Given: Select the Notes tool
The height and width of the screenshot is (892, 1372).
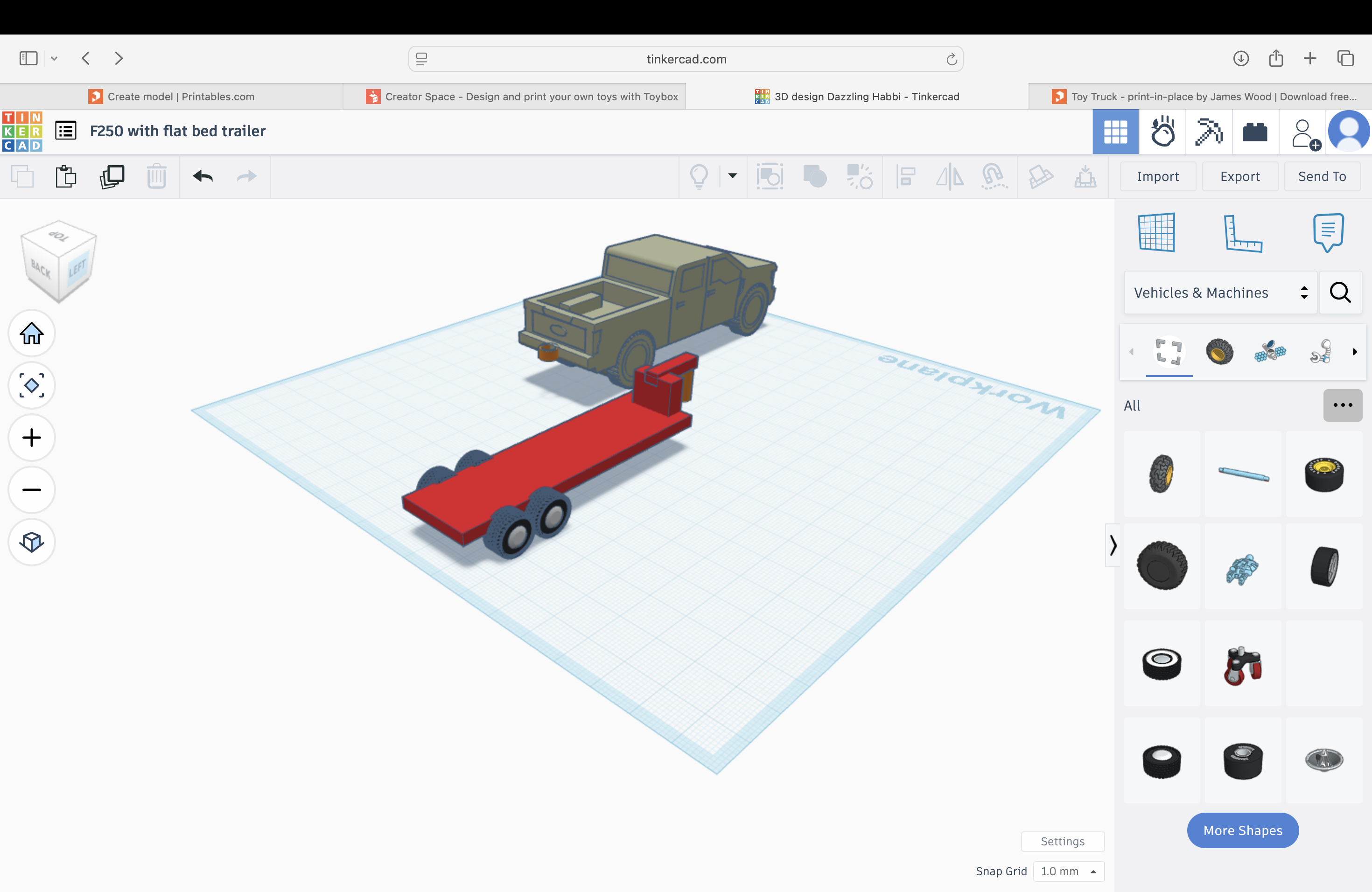Looking at the screenshot, I should (x=1328, y=232).
